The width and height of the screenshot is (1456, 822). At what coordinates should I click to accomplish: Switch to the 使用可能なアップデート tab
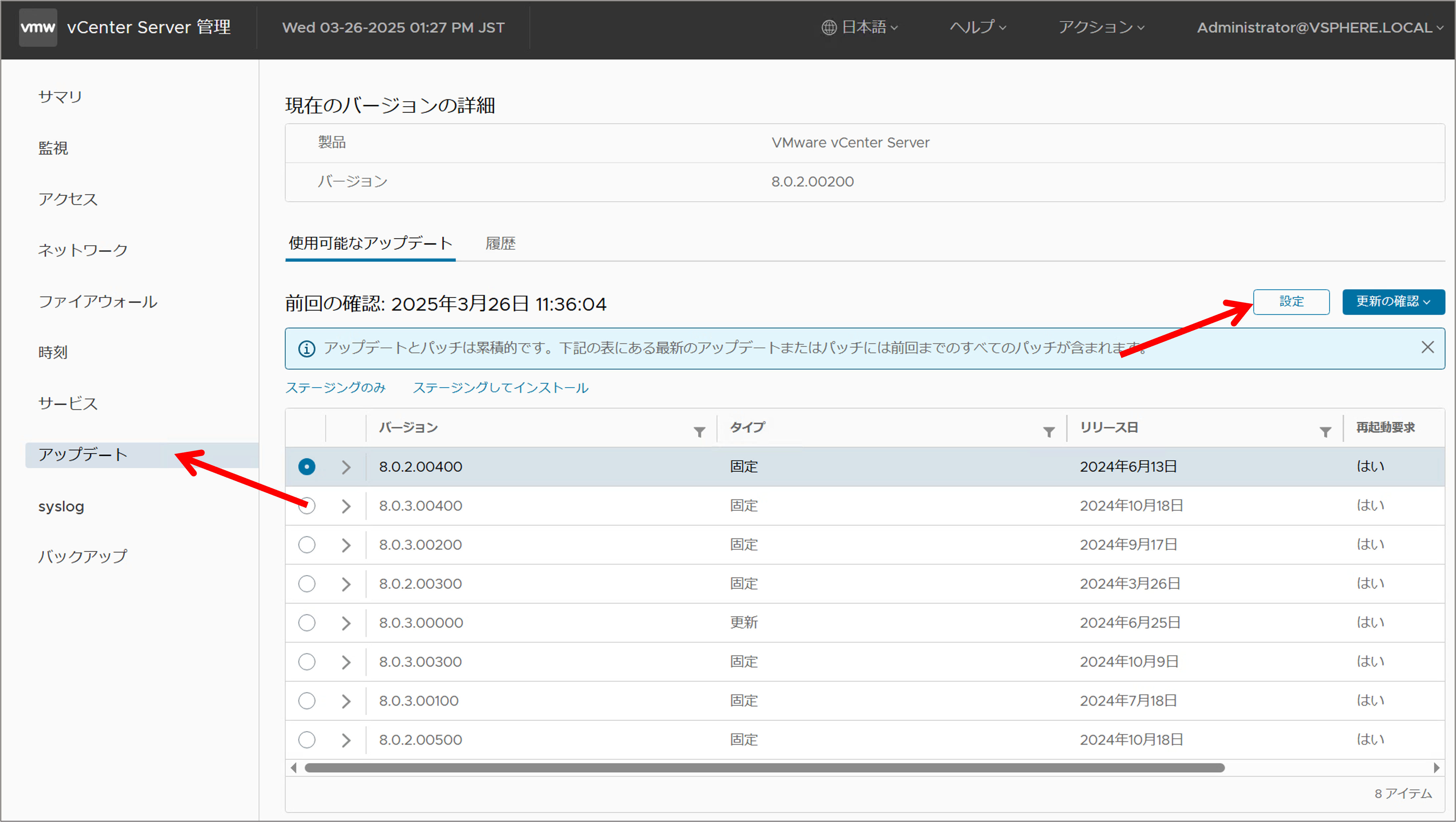[x=370, y=243]
